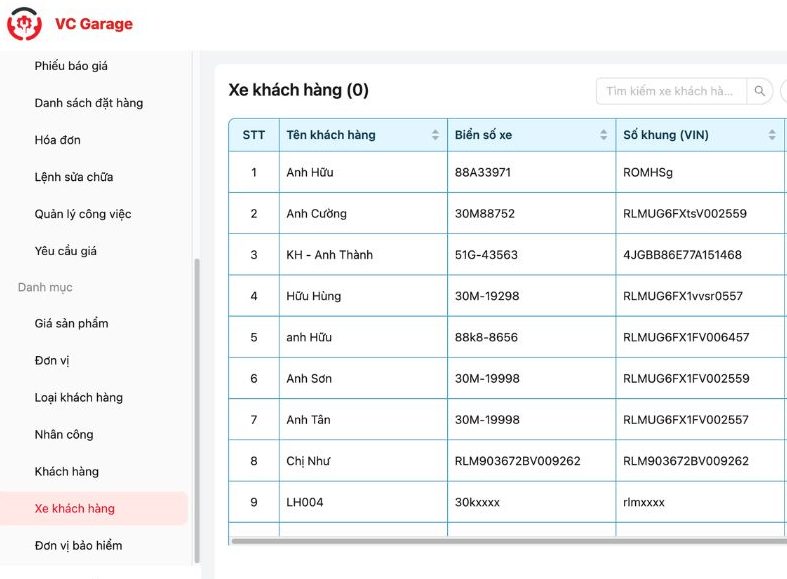Select Quản lý công việc
Image resolution: width=787 pixels, height=579 pixels.
click(83, 214)
